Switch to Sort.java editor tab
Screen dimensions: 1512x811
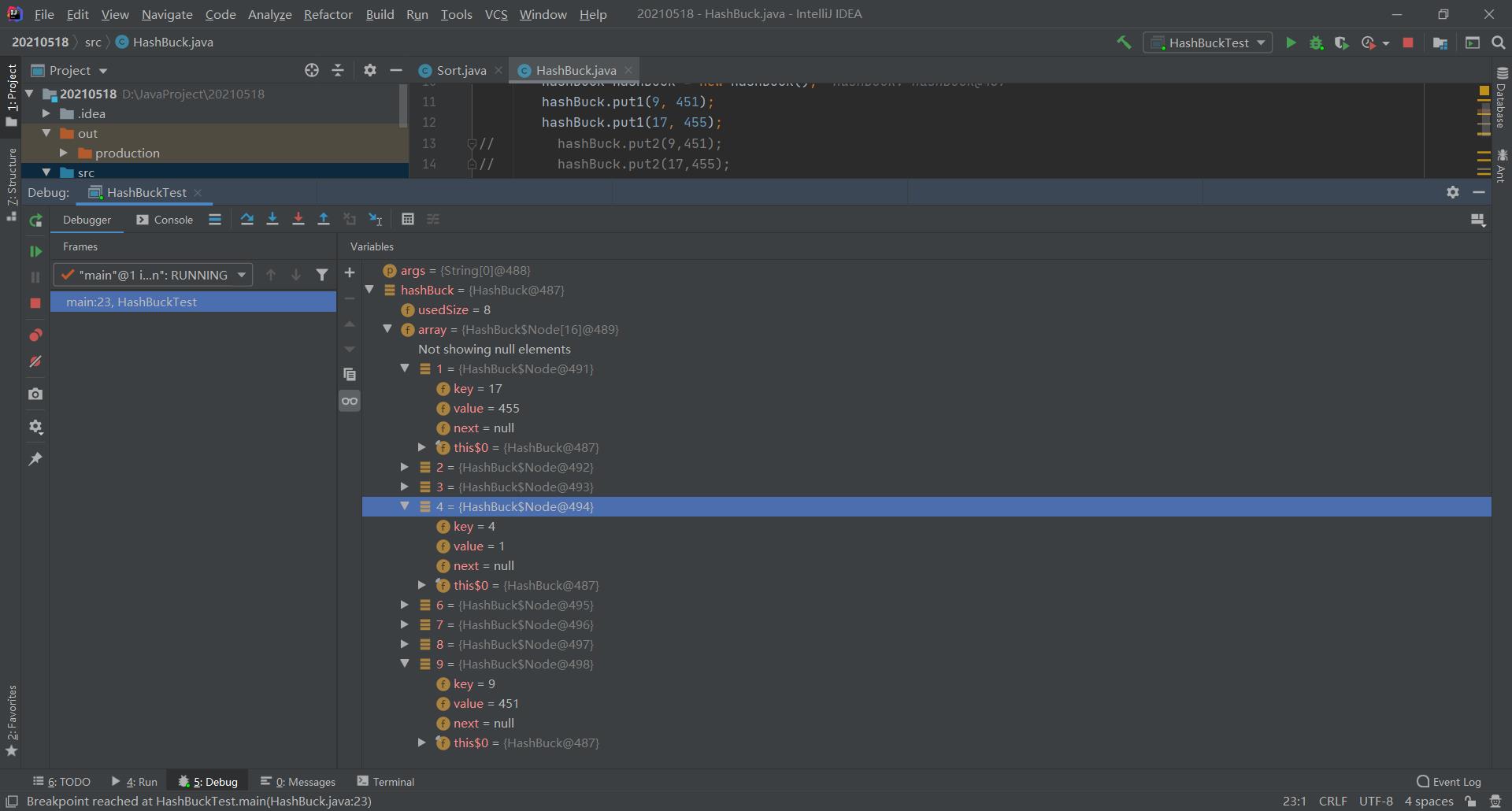461,70
